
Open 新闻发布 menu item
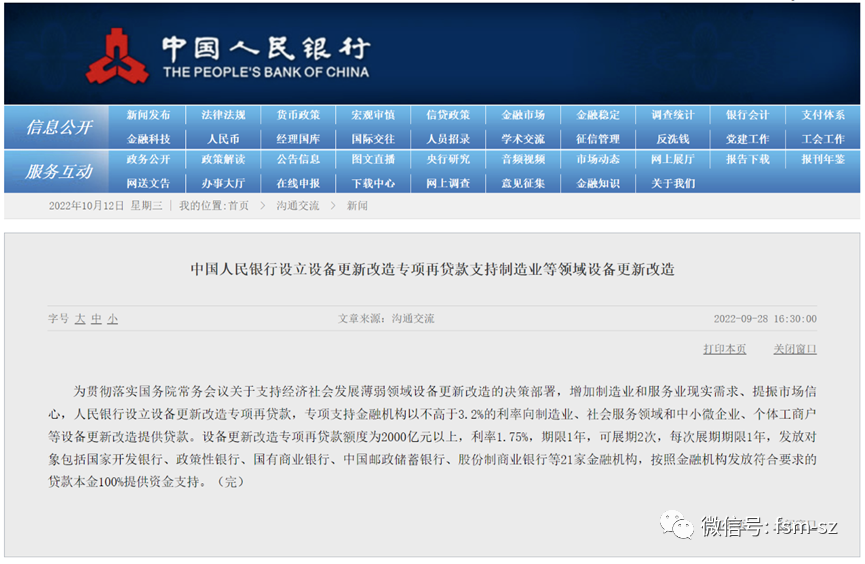point(148,115)
